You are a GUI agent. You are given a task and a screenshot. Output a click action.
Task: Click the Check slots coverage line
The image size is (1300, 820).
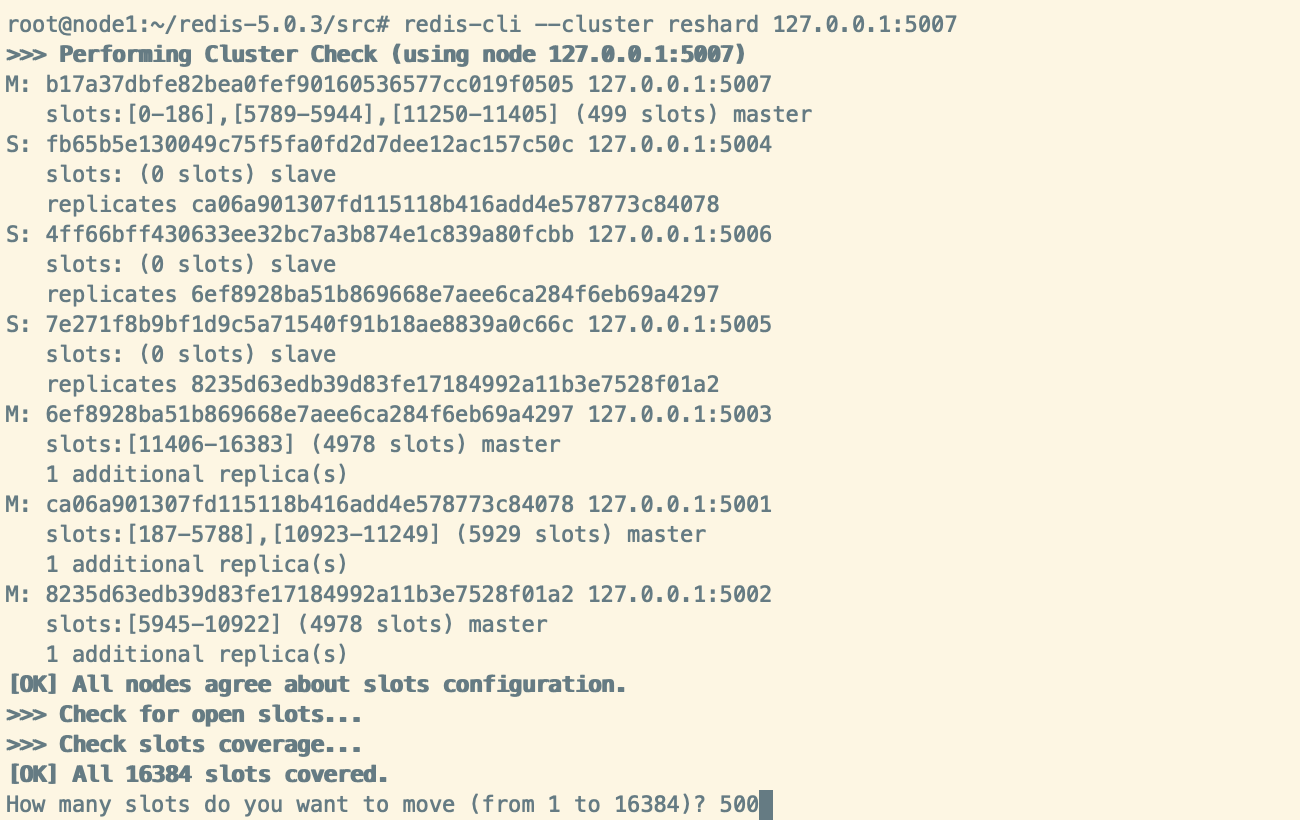pyautogui.click(x=184, y=744)
